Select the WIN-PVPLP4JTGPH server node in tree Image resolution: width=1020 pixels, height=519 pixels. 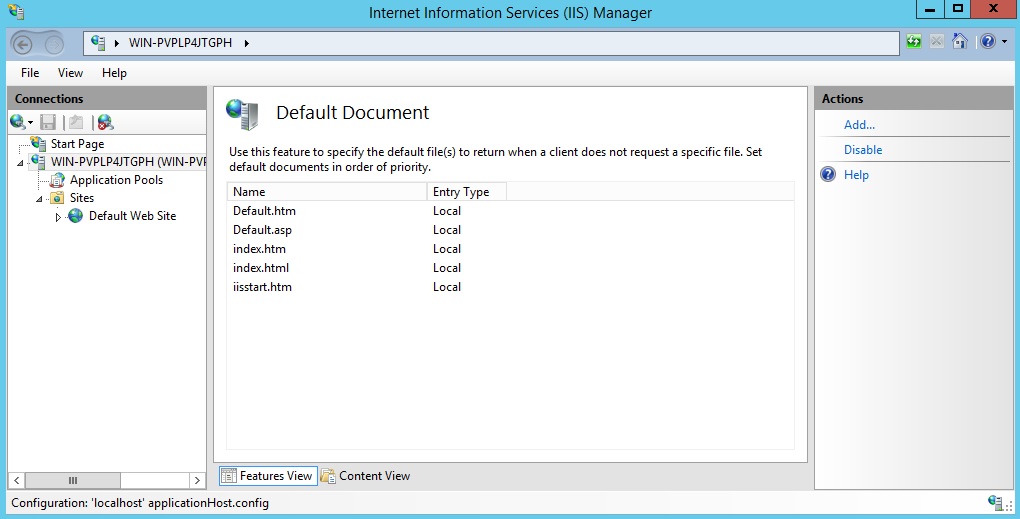128,162
